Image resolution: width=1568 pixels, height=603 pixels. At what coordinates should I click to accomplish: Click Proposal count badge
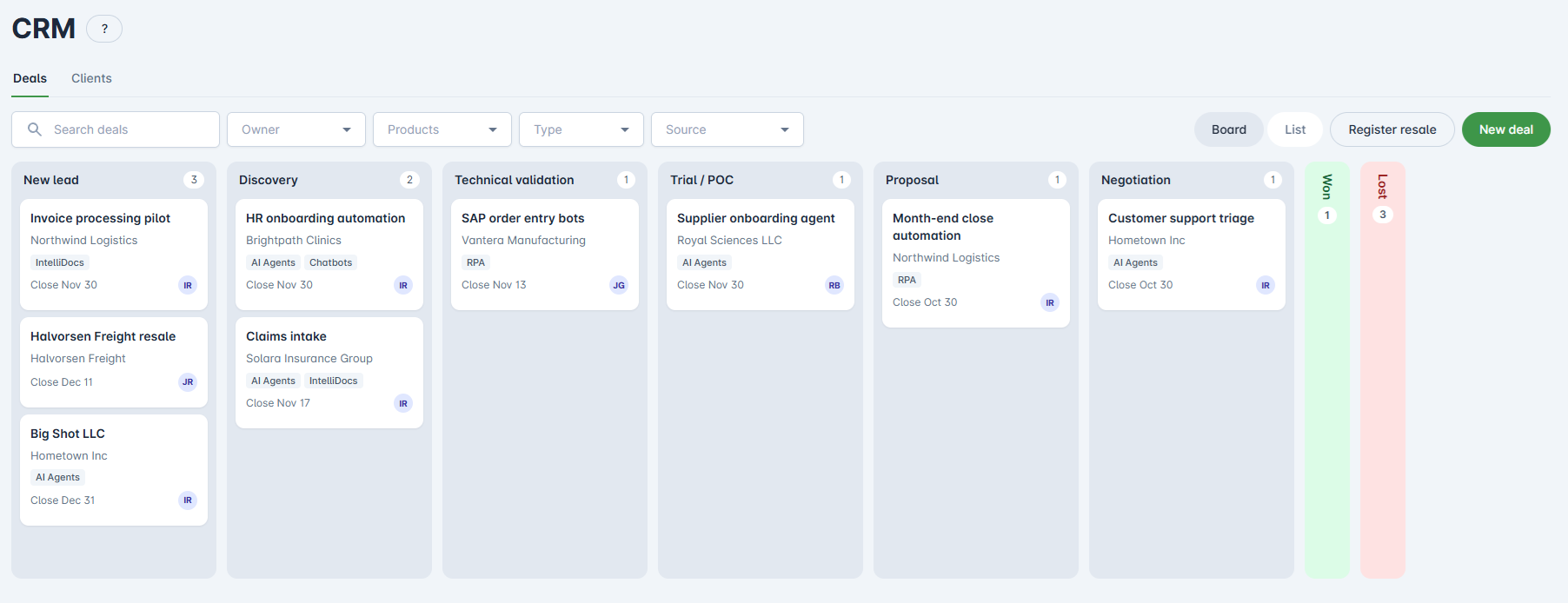pos(1057,180)
